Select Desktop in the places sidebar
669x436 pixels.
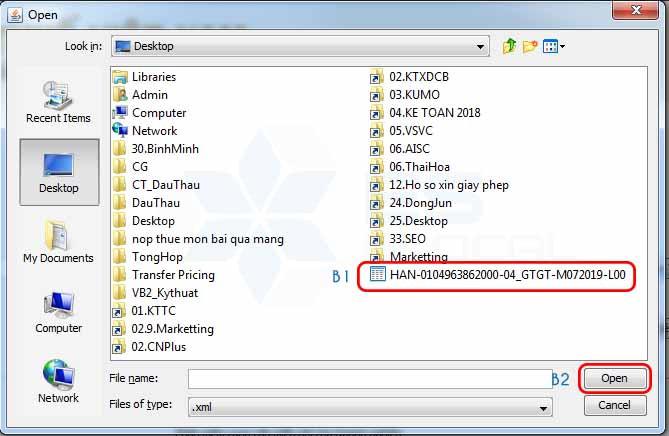tap(59, 172)
